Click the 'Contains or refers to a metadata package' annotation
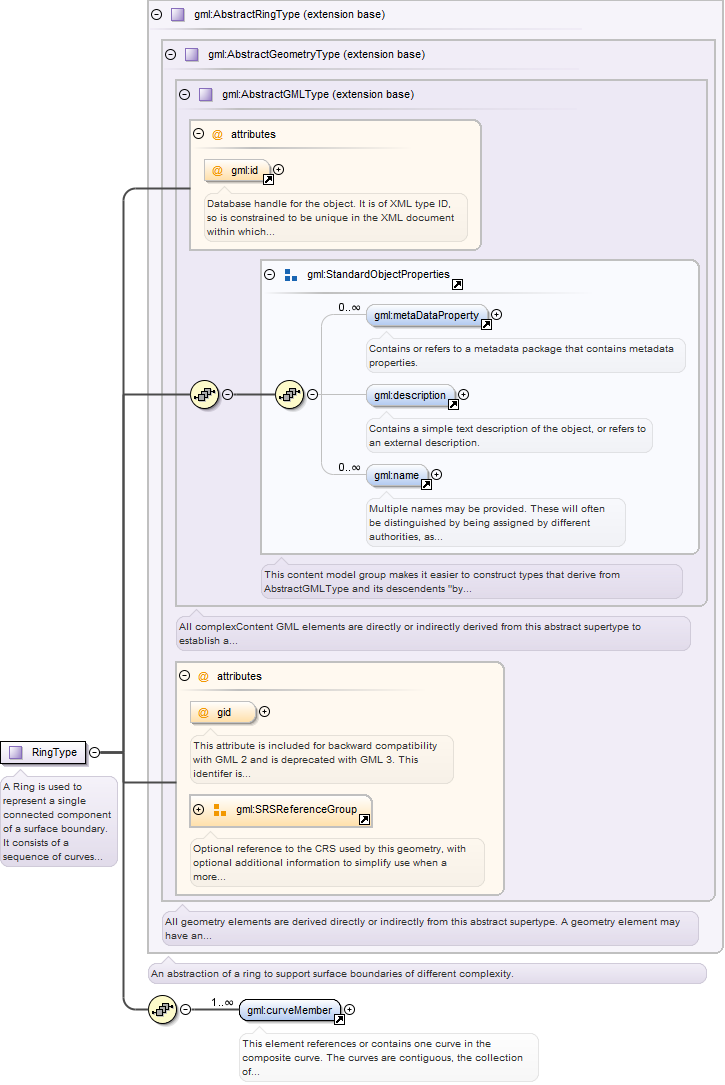 tap(526, 356)
